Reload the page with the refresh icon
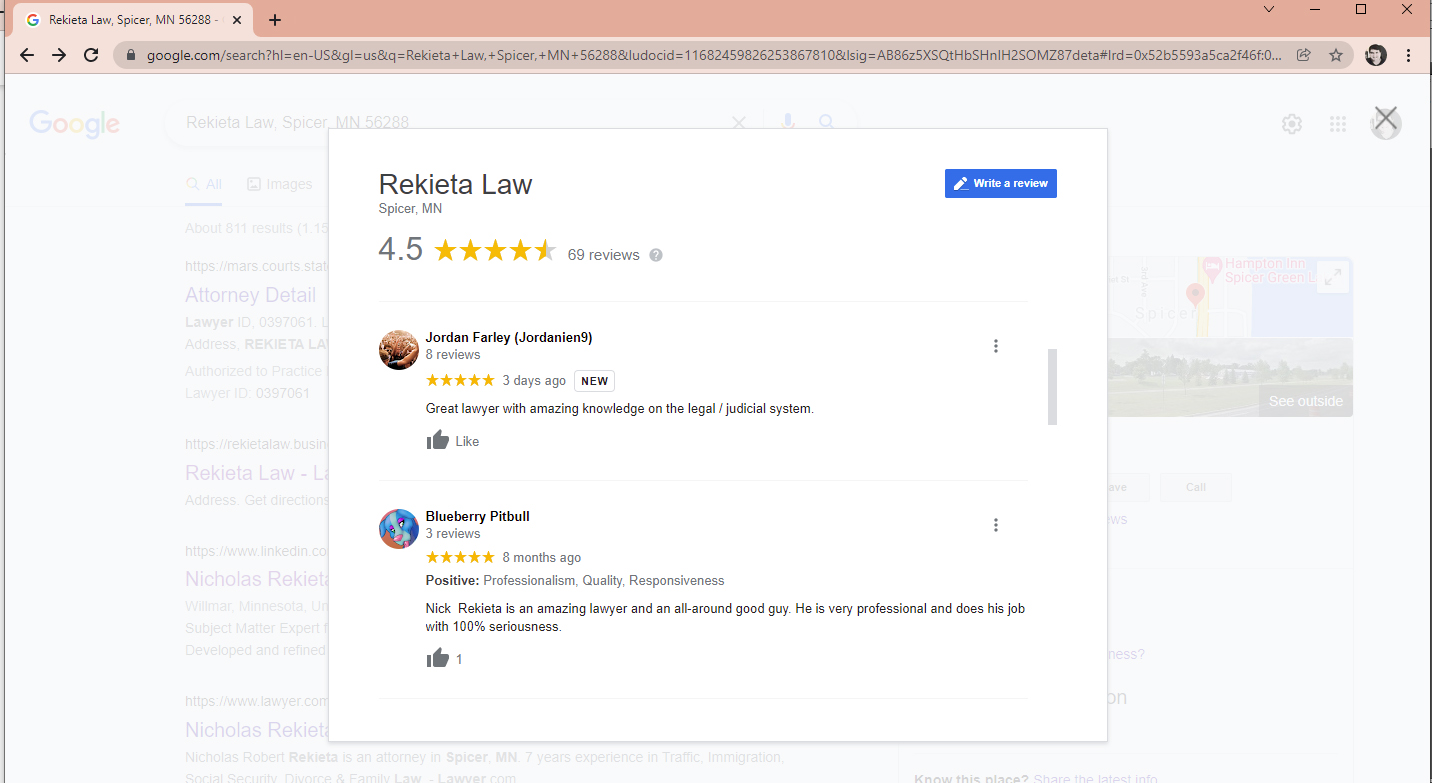This screenshot has width=1432, height=783. tap(91, 55)
